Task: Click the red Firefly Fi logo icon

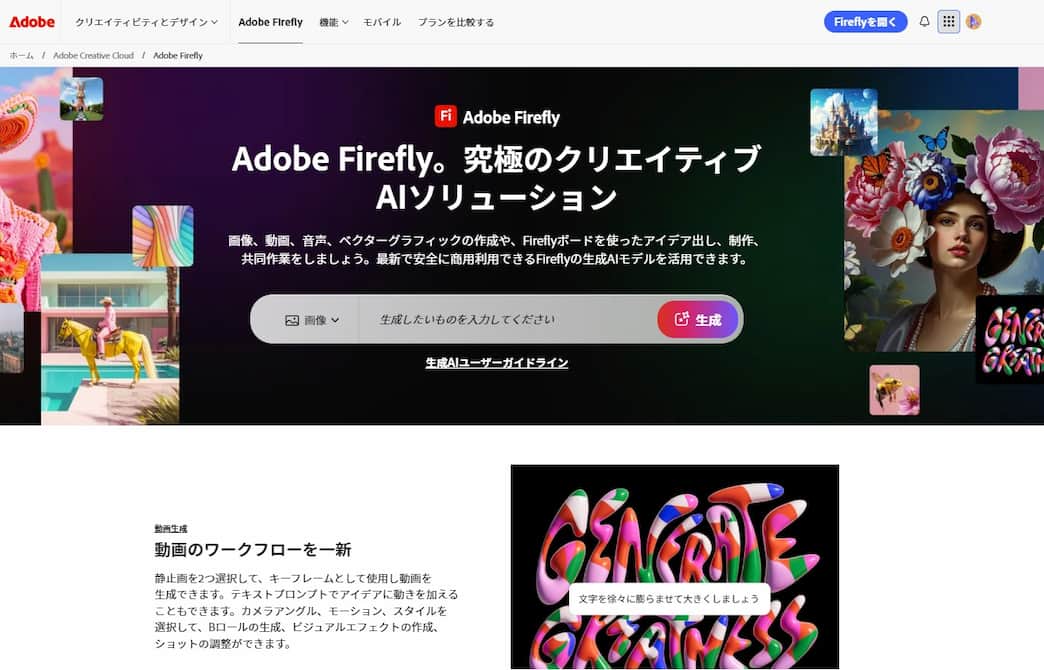Action: pos(445,116)
